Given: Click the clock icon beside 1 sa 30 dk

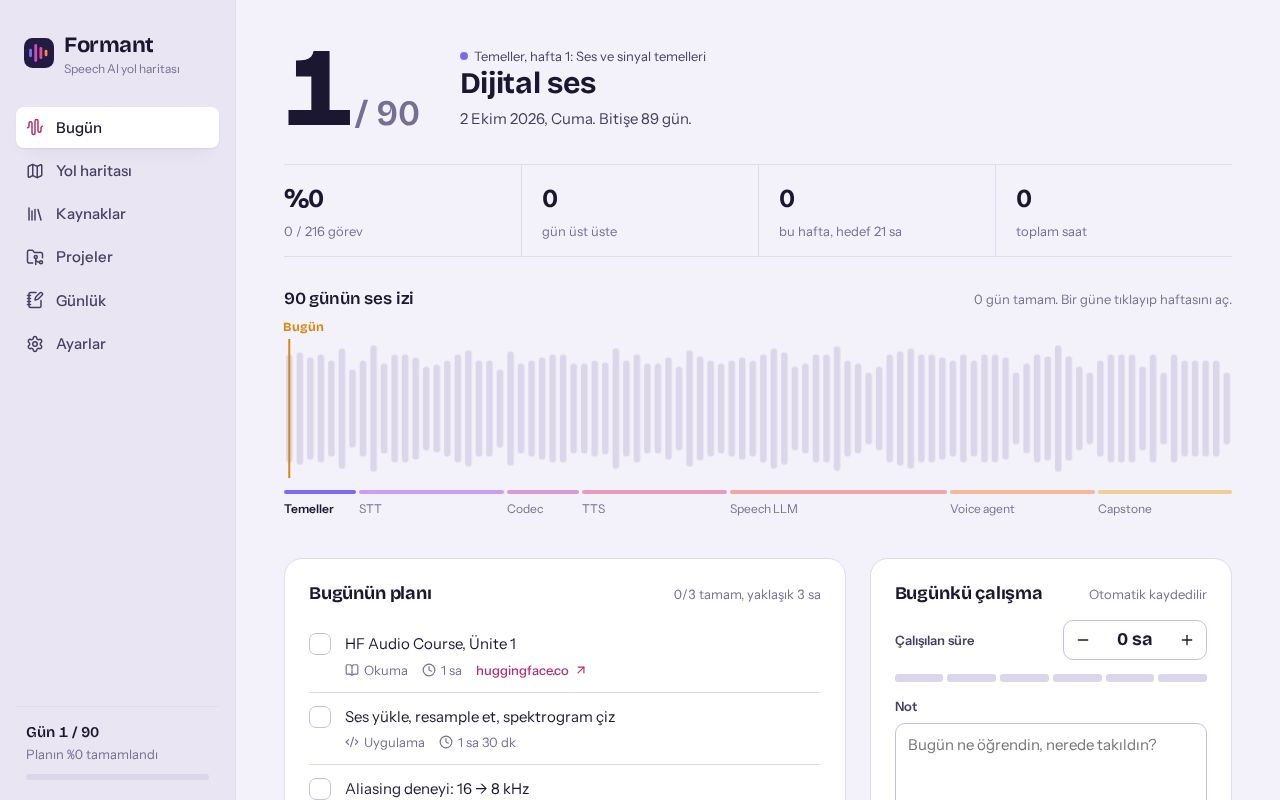Looking at the screenshot, I should [x=446, y=742].
